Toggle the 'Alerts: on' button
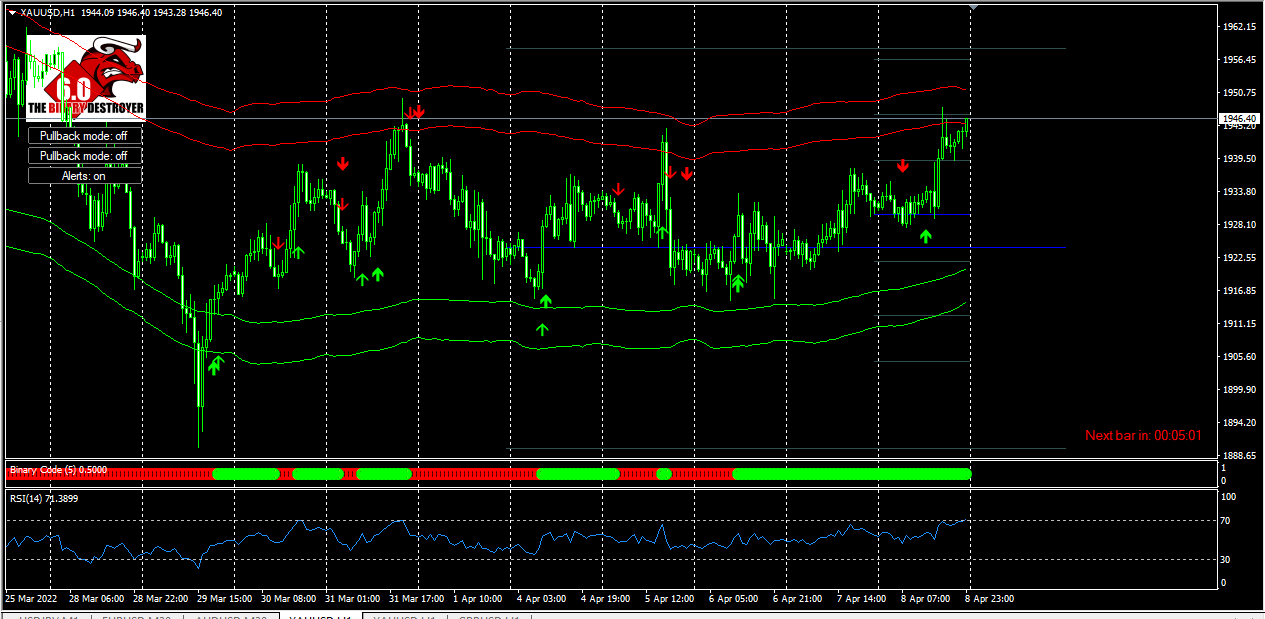Screen dimensions: 1265x619 [x=85, y=175]
